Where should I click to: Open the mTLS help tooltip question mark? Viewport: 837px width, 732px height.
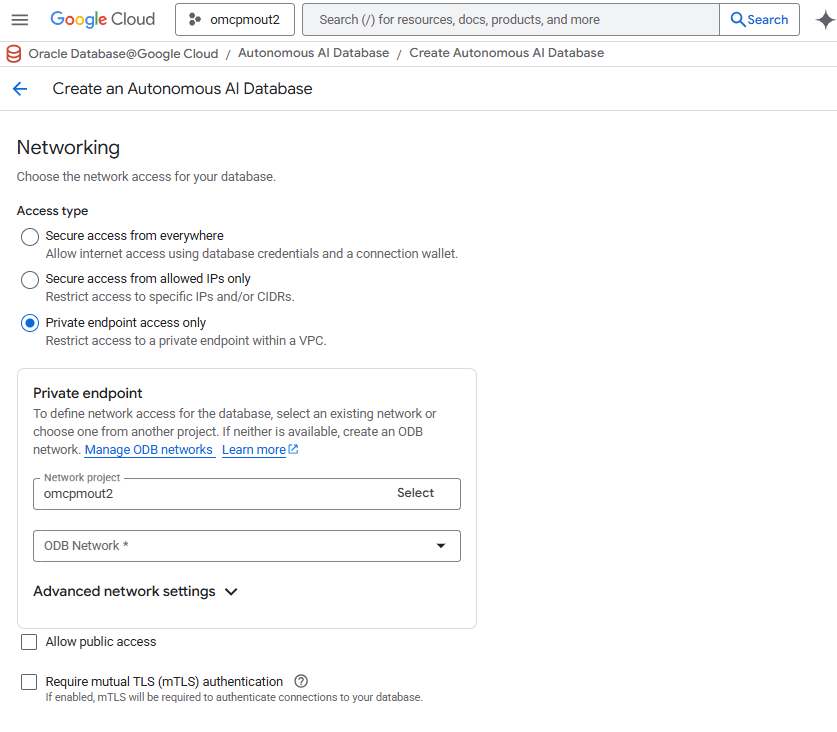301,681
